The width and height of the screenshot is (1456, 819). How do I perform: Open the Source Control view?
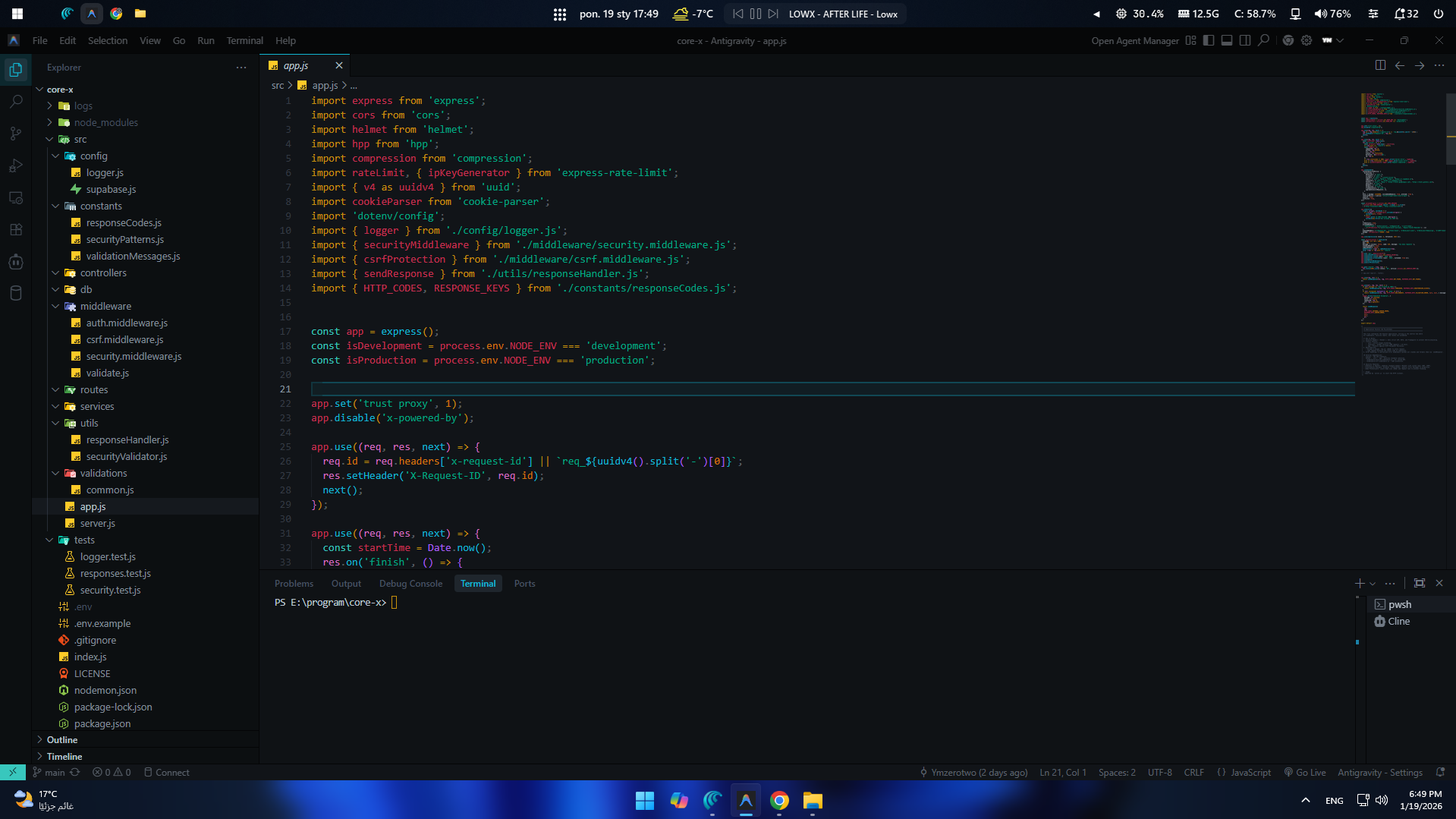tap(16, 134)
